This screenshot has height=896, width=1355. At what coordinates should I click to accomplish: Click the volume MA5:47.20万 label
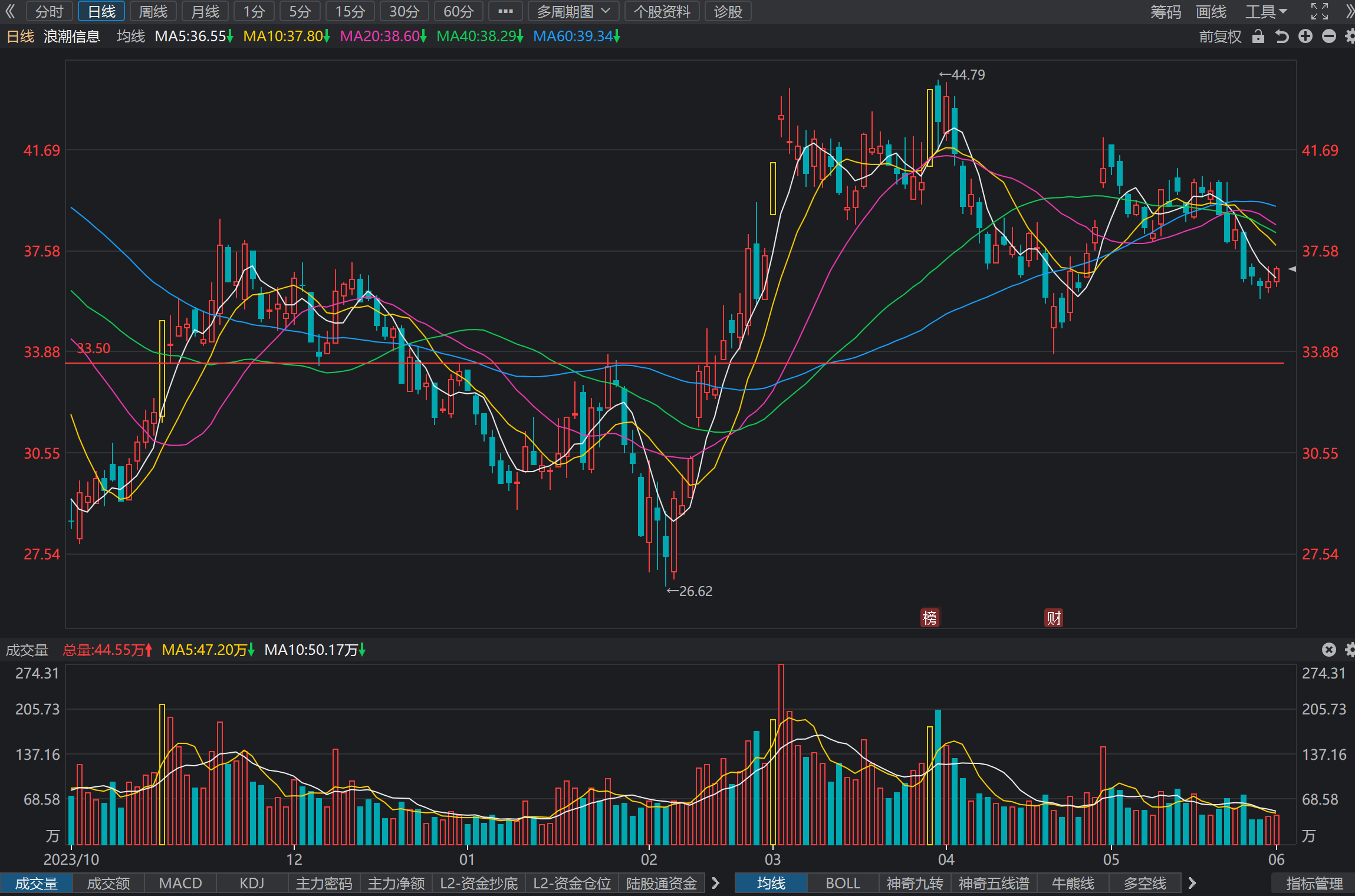[208, 650]
